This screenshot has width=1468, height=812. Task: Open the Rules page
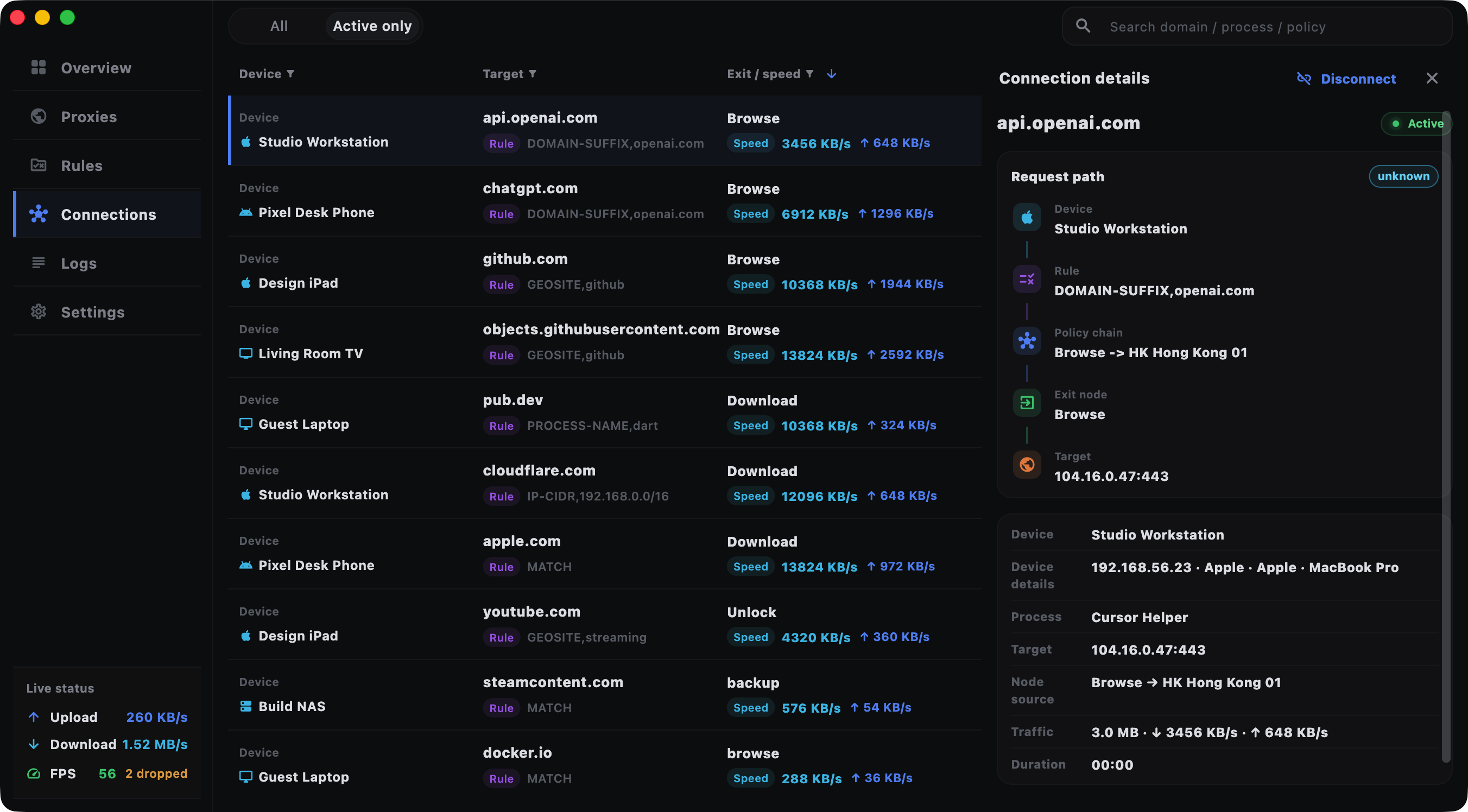(x=106, y=165)
